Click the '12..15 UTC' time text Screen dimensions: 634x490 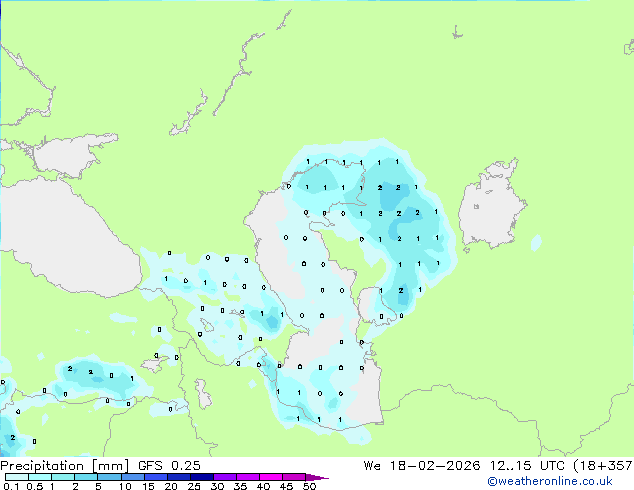pyautogui.click(x=527, y=466)
